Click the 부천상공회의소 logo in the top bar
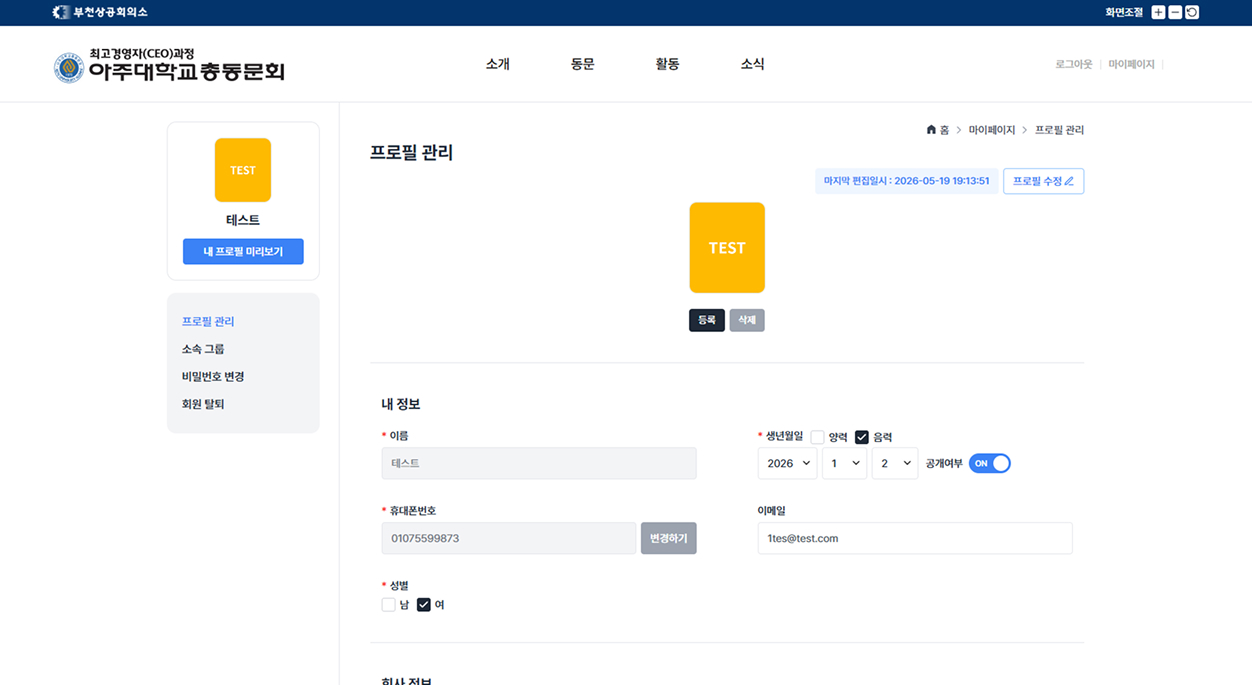1252x685 pixels. click(x=100, y=12)
